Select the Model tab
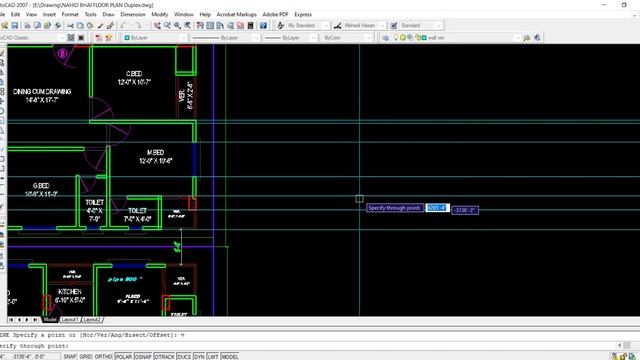Viewport: 640px width, 360px height. 50,320
